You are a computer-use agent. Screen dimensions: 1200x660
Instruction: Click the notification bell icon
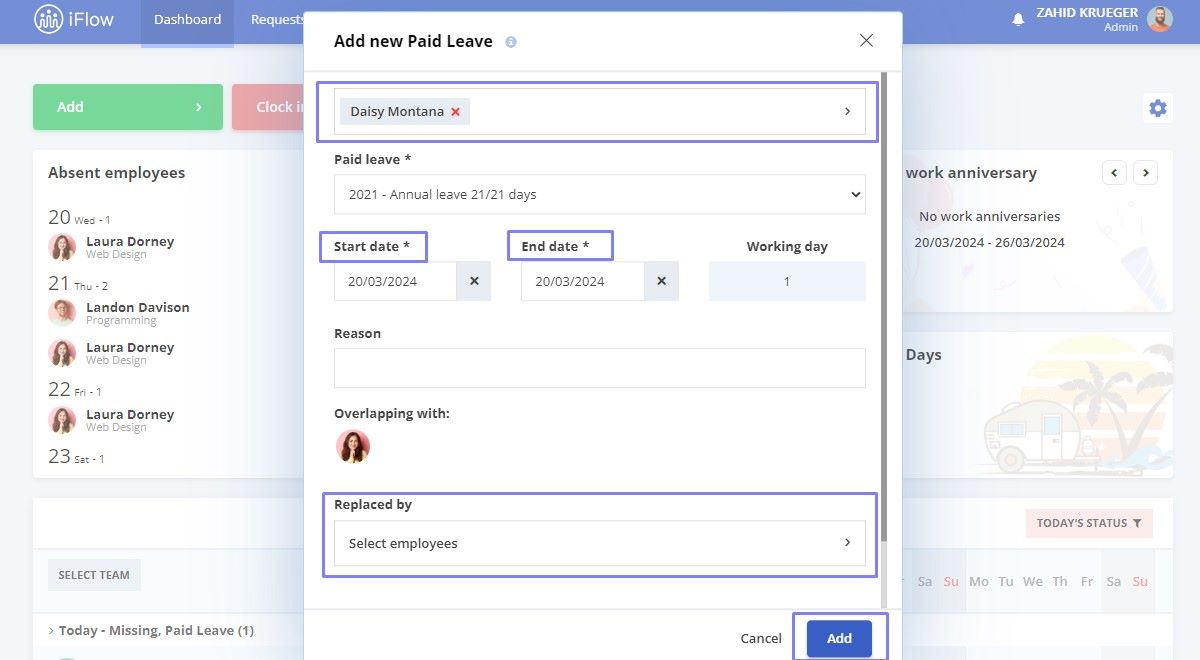coord(1018,19)
